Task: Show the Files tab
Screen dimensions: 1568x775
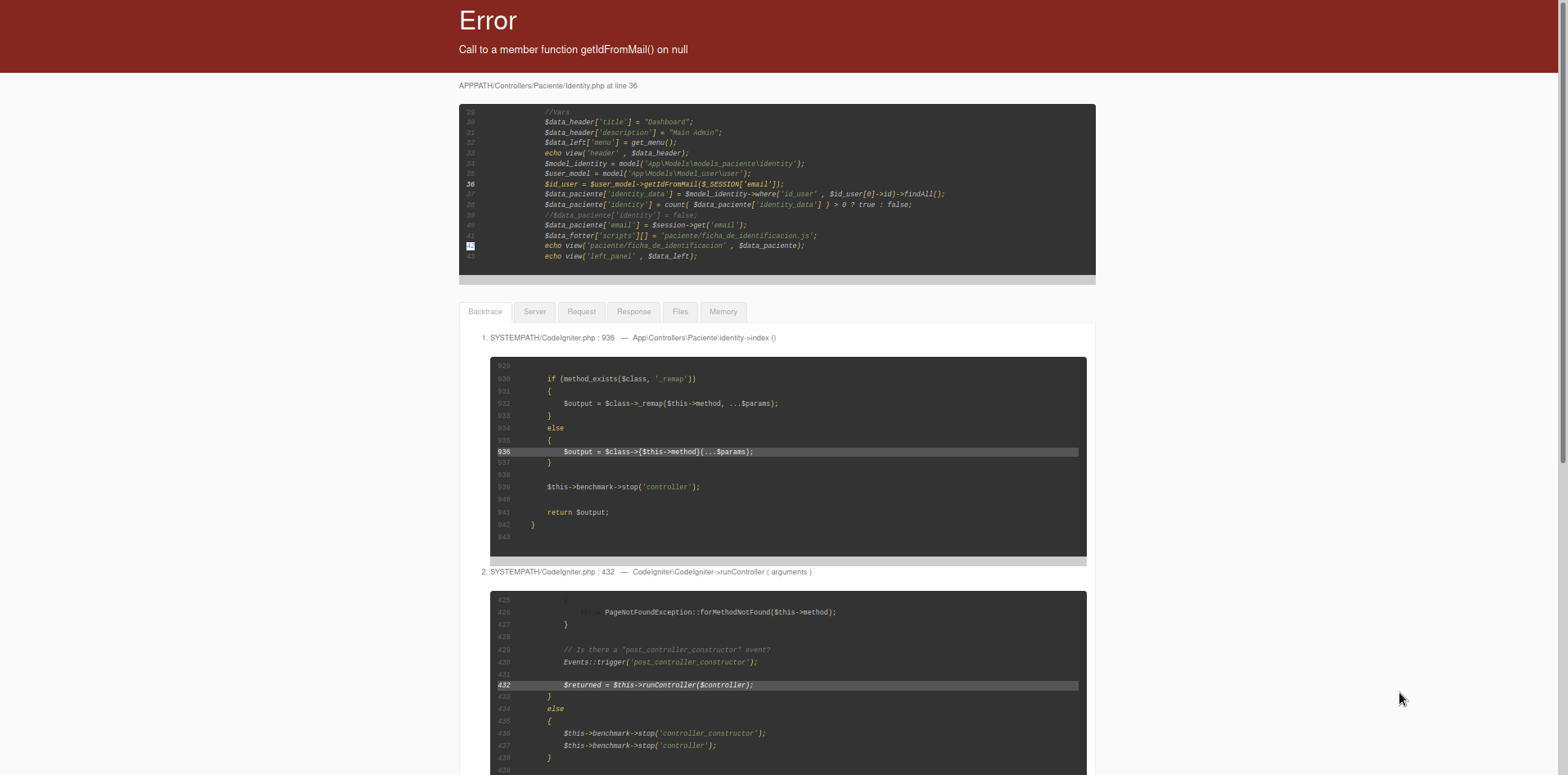Action: pyautogui.click(x=680, y=312)
